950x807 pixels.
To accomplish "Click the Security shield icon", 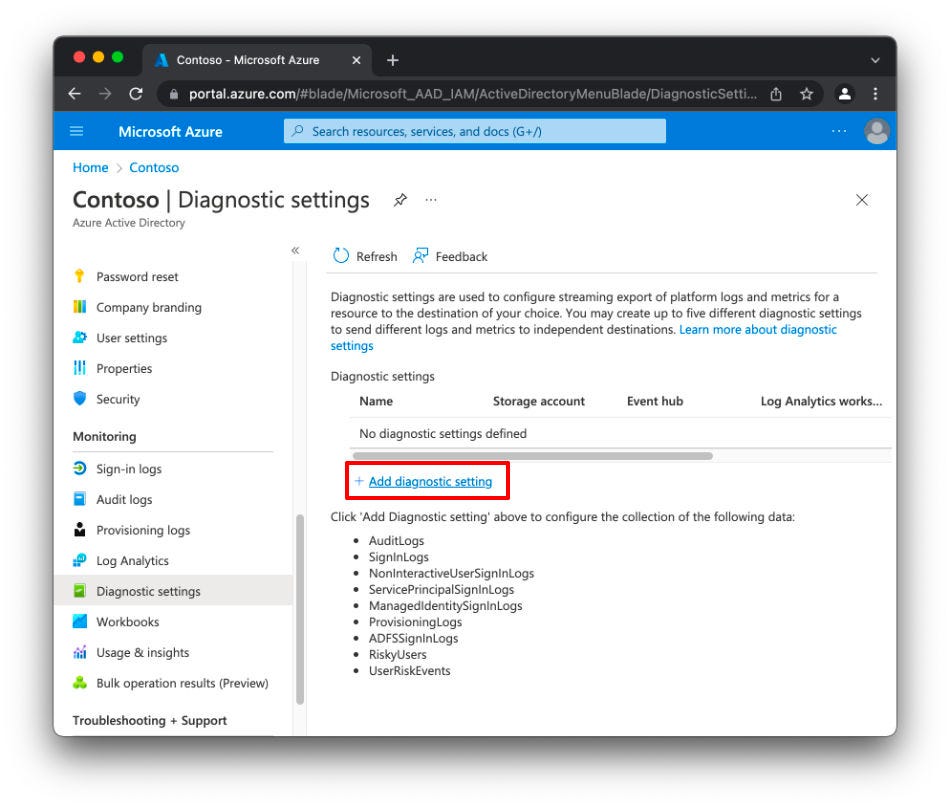I will pyautogui.click(x=79, y=399).
